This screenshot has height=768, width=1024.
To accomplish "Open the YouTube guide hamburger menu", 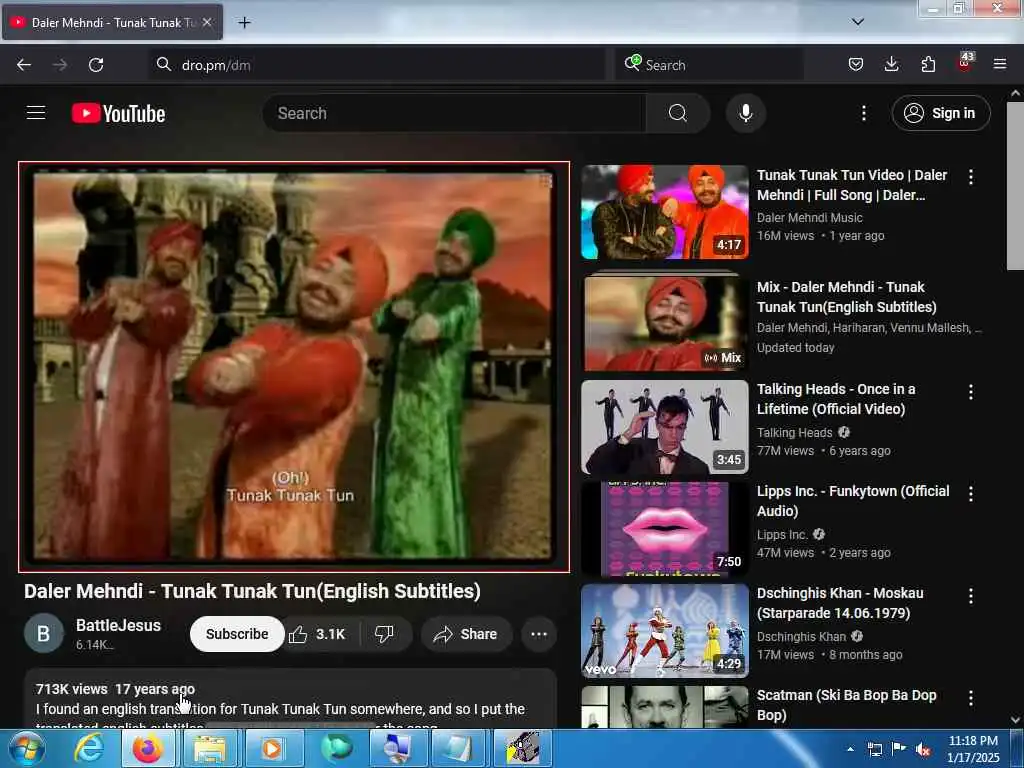I will point(36,113).
